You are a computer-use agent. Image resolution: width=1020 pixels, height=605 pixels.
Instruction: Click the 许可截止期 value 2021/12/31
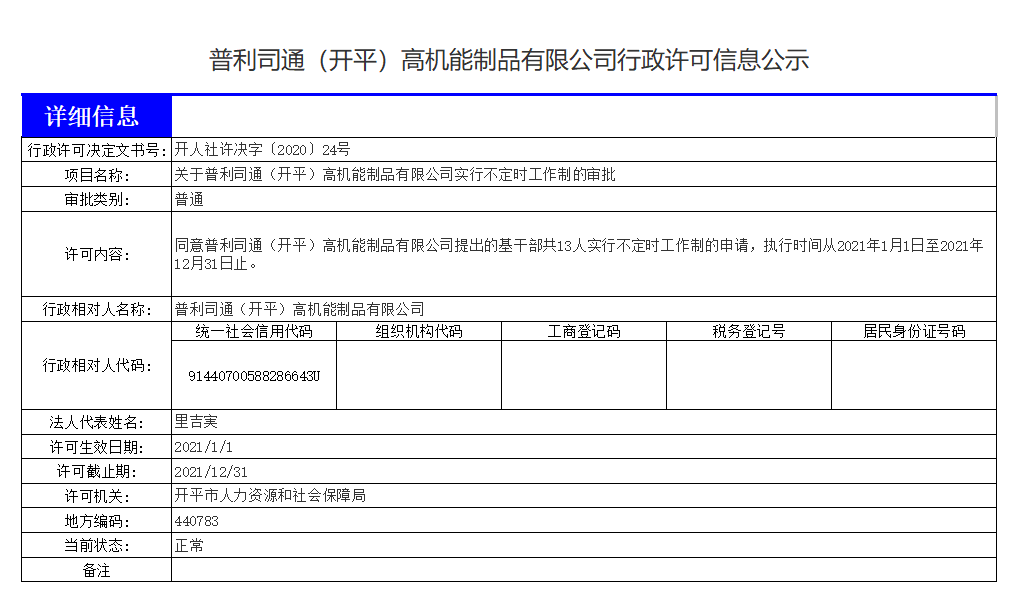coord(211,472)
